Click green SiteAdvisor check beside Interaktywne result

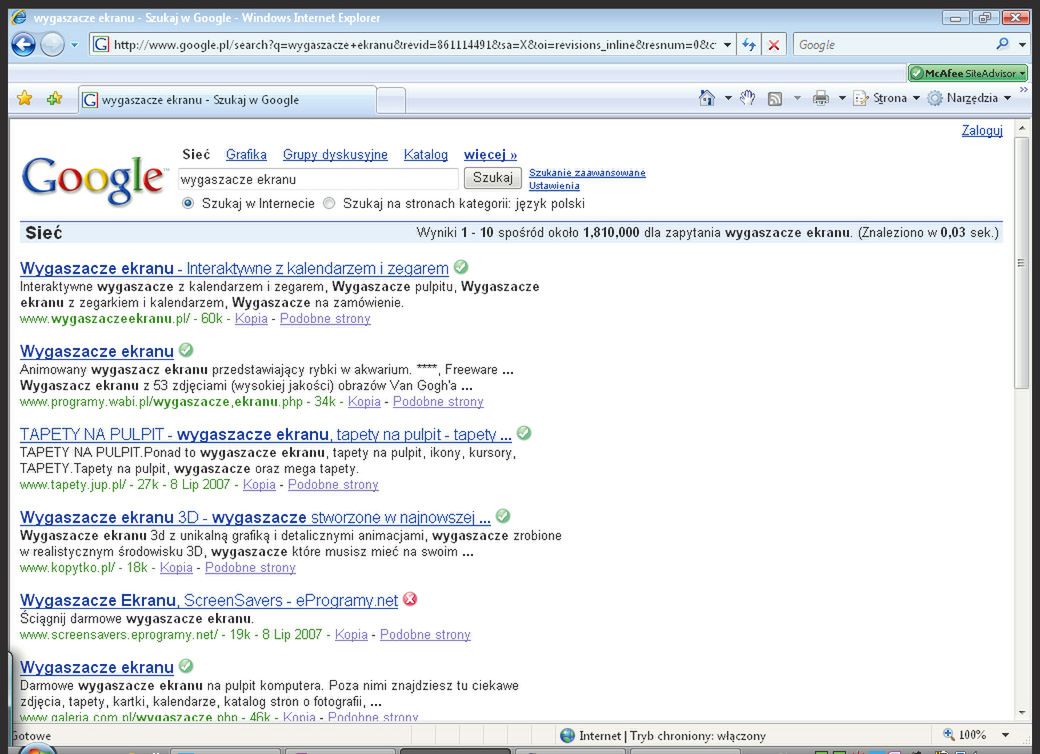tap(461, 267)
